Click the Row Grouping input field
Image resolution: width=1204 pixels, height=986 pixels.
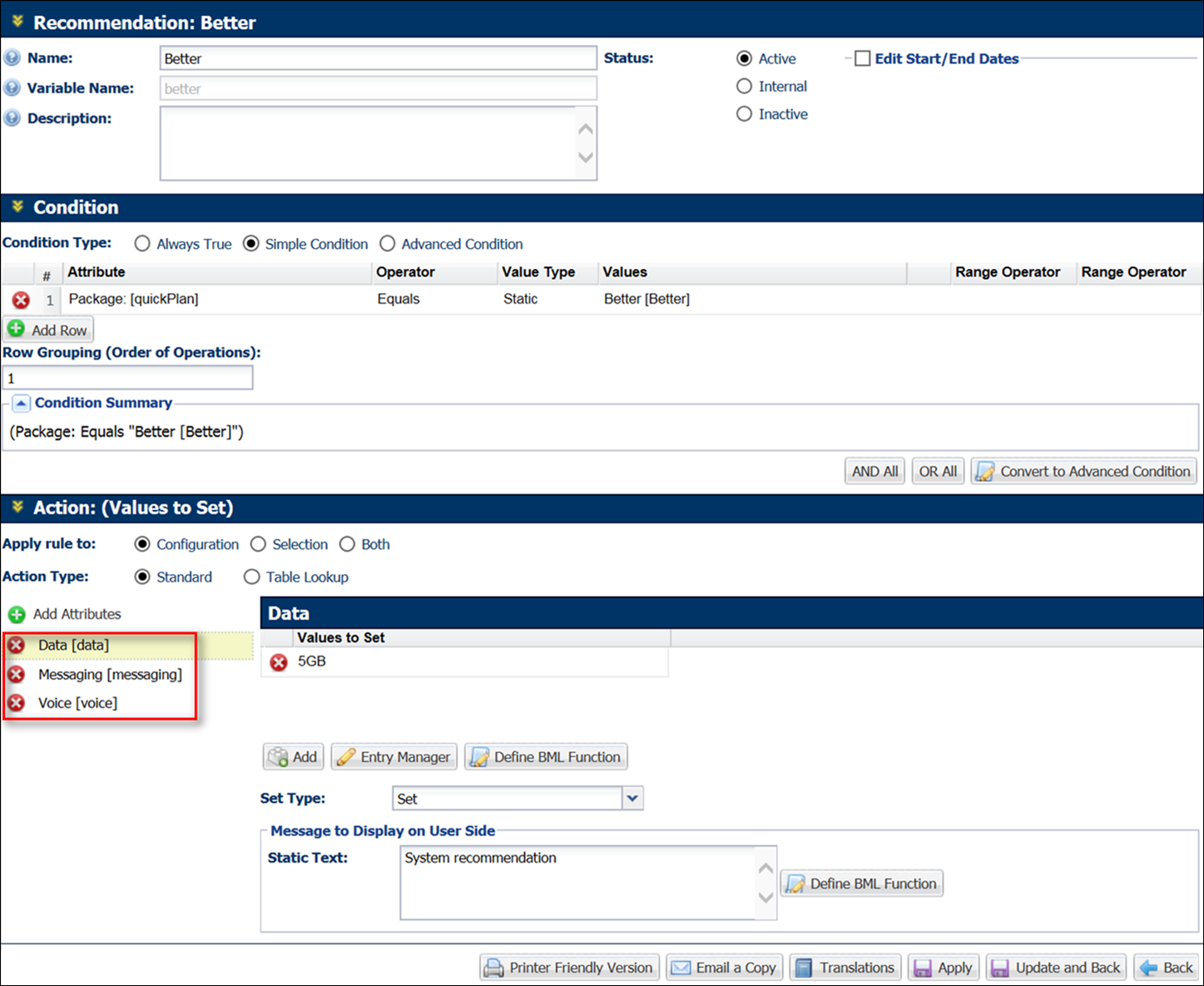tap(127, 377)
